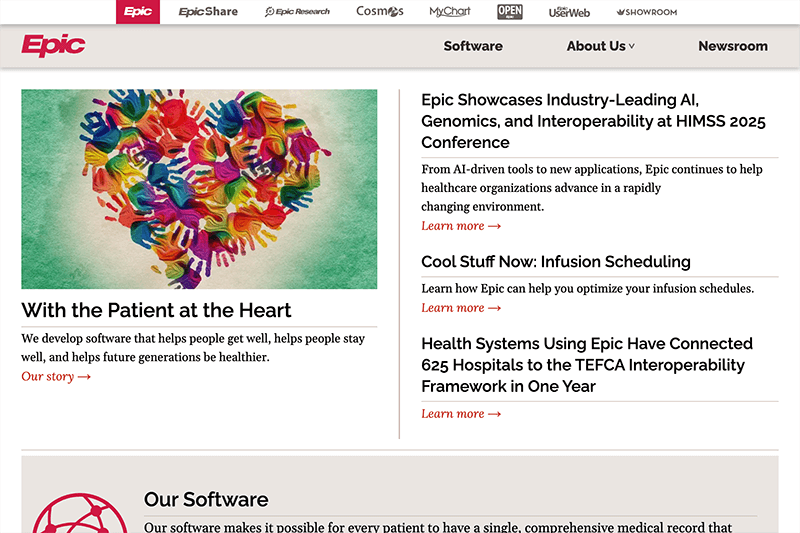Click the Open.epic logo icon
800x533 pixels.
coord(510,12)
